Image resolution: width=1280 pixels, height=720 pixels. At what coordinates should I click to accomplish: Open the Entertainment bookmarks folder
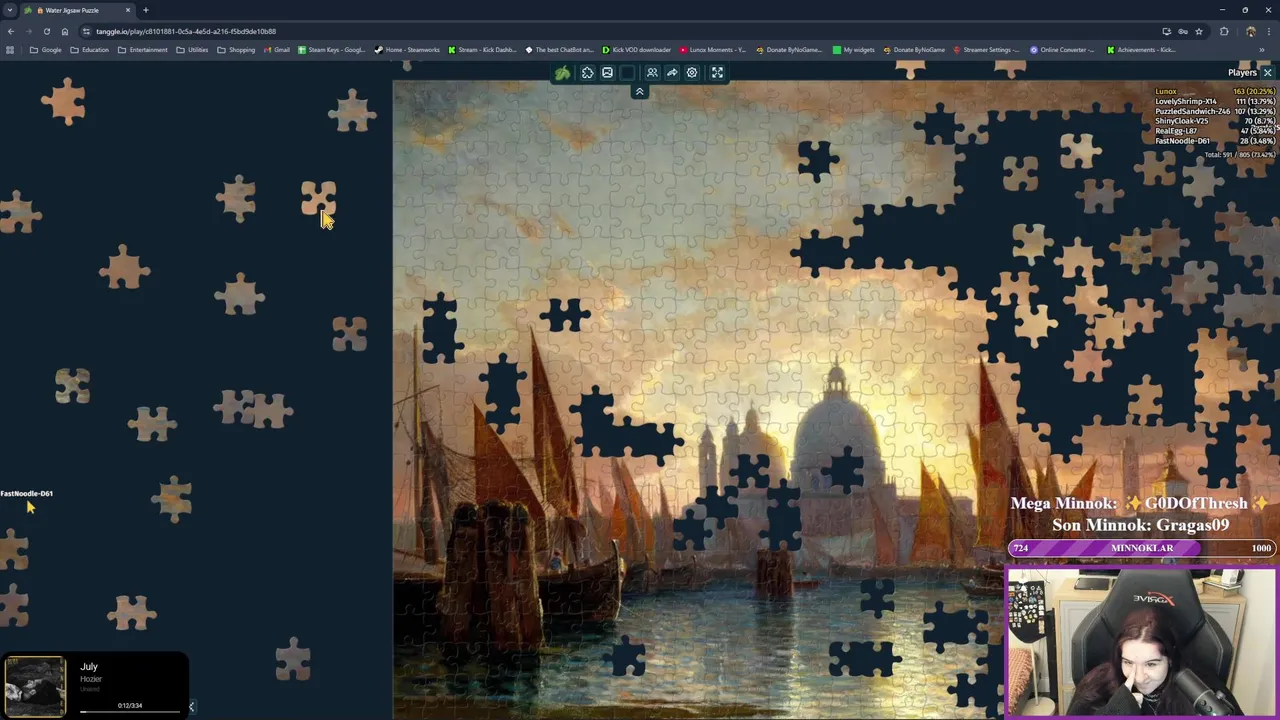pos(142,49)
